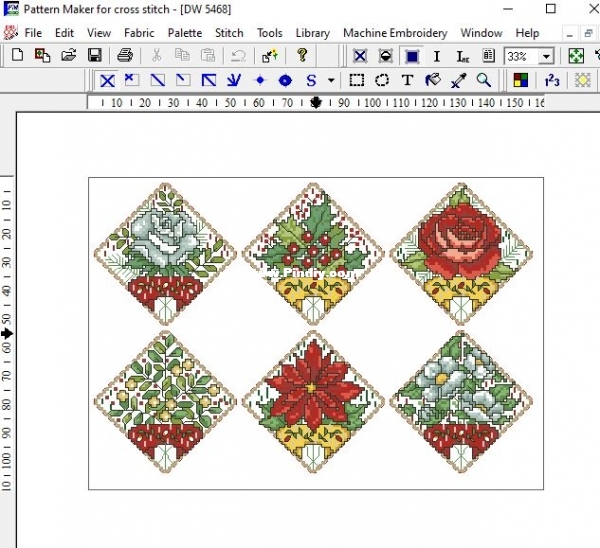Choose the French Knot tool
Screen dimensions: 600x548
(260, 80)
